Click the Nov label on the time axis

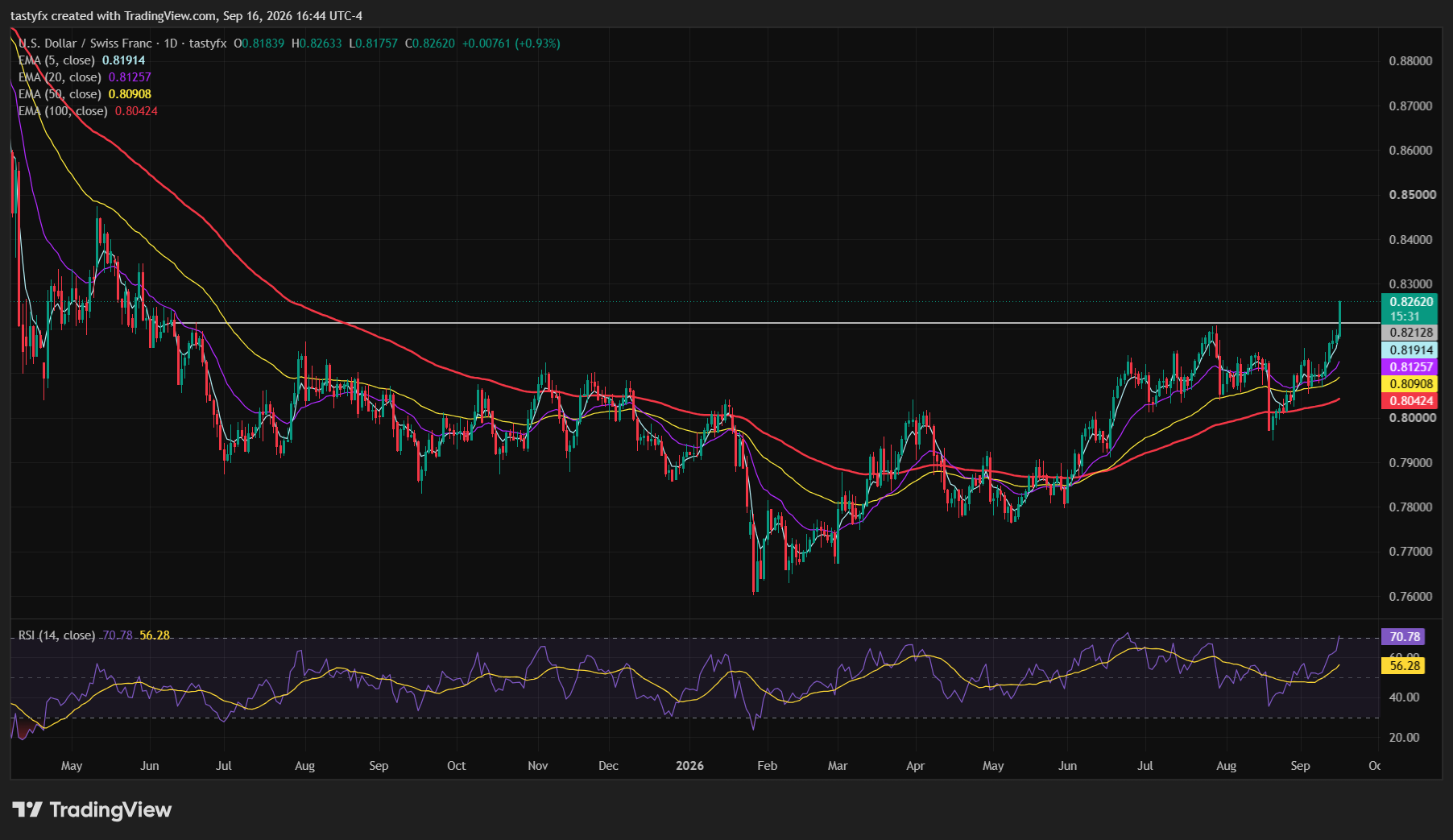(x=538, y=766)
